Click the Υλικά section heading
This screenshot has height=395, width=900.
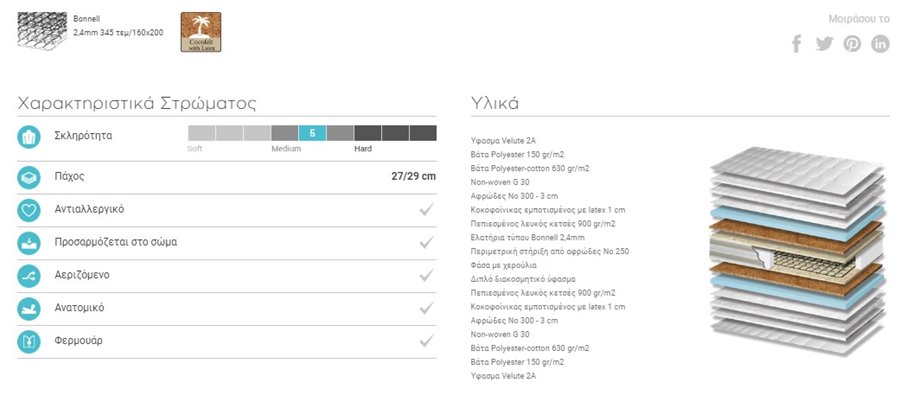tap(495, 103)
